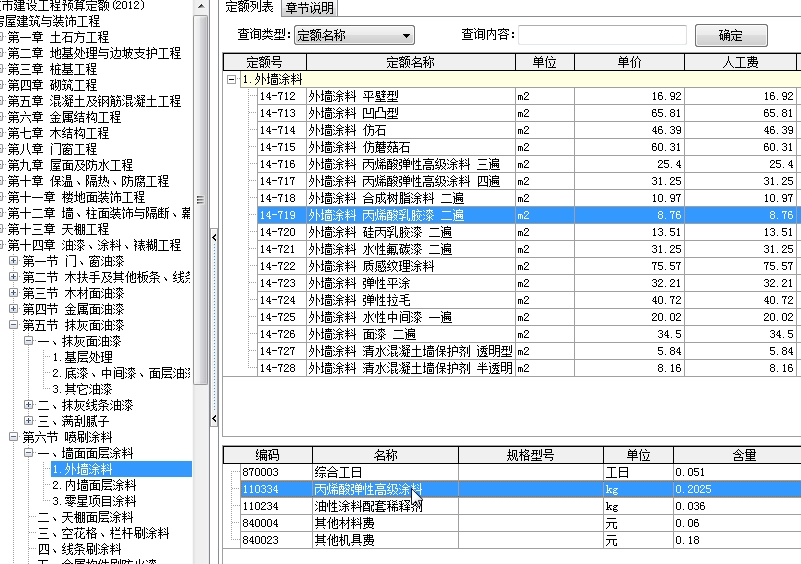Image resolution: width=801 pixels, height=564 pixels.
Task: Select 第四章 砌筑工程 in tree
Action: coord(52,85)
